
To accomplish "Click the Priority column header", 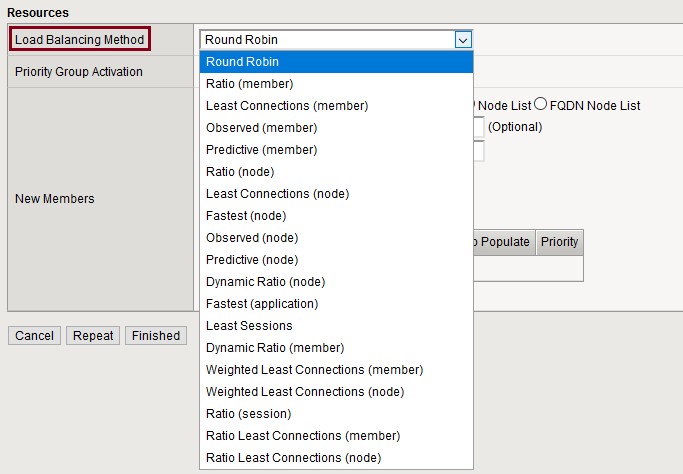I will tap(559, 242).
